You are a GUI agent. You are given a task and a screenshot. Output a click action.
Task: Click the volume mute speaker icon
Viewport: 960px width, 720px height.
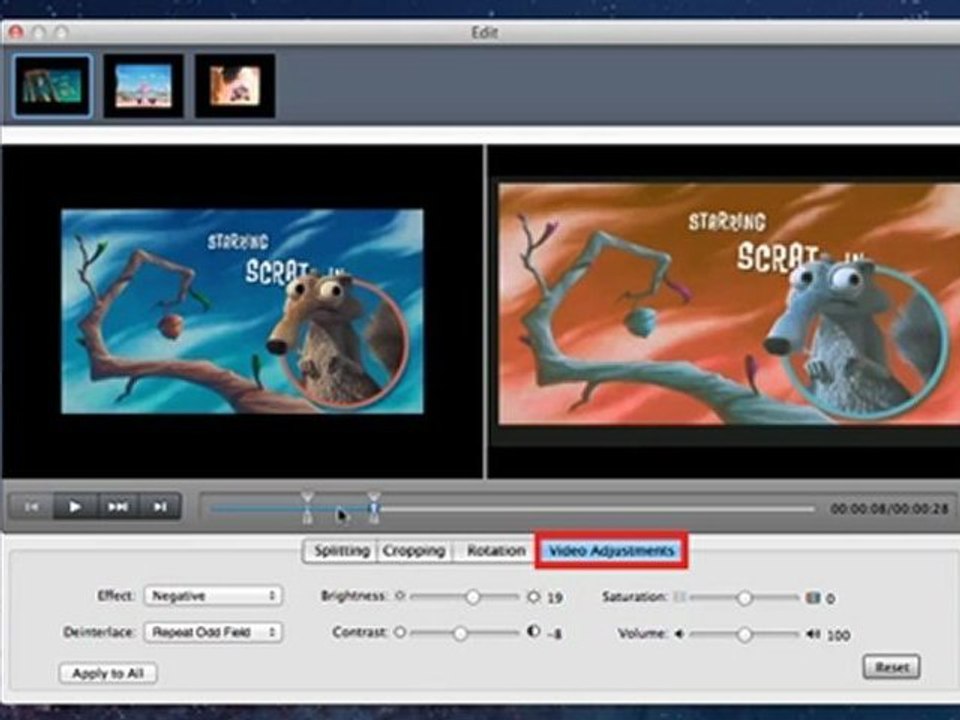679,634
